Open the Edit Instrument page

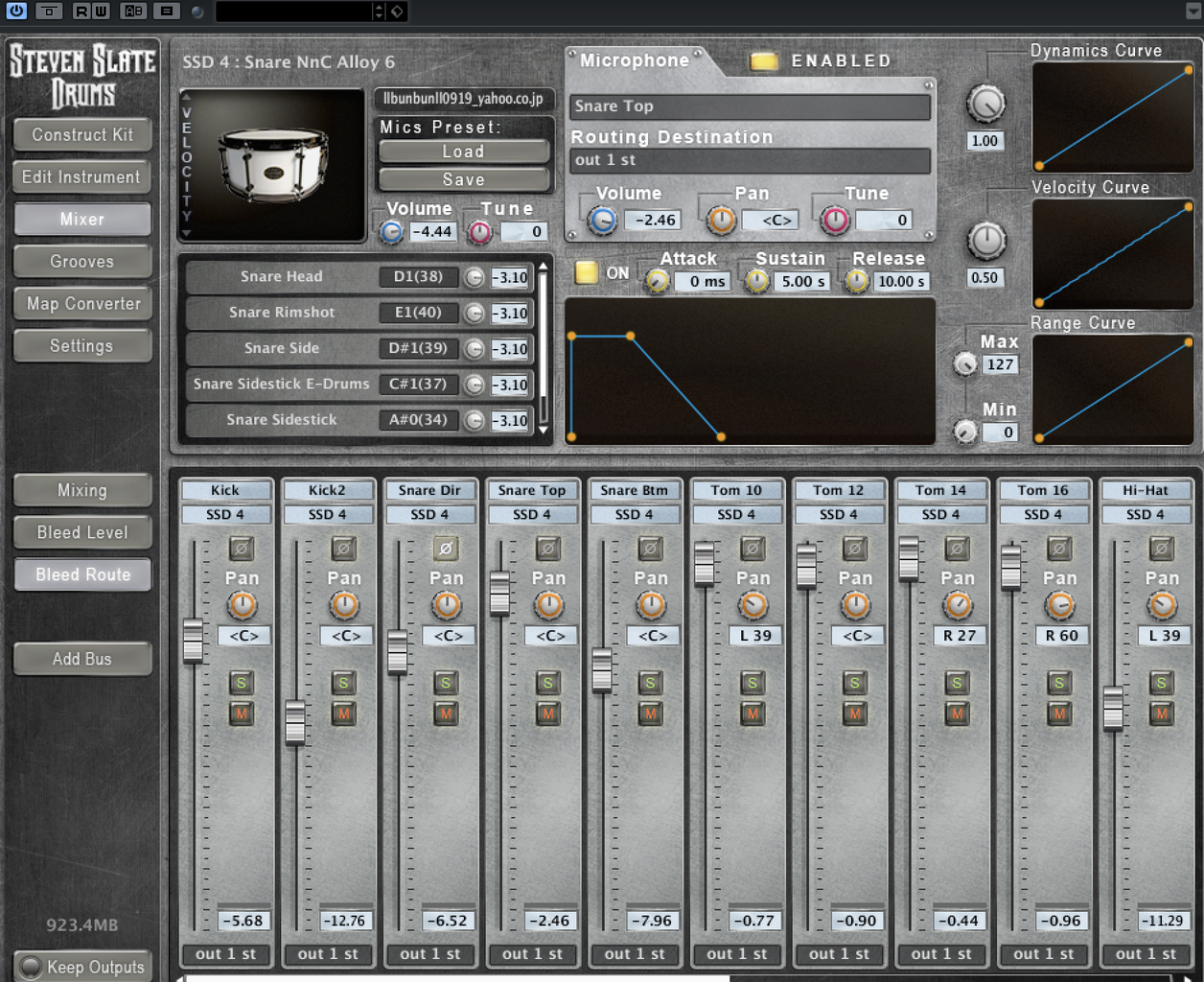[x=82, y=177]
